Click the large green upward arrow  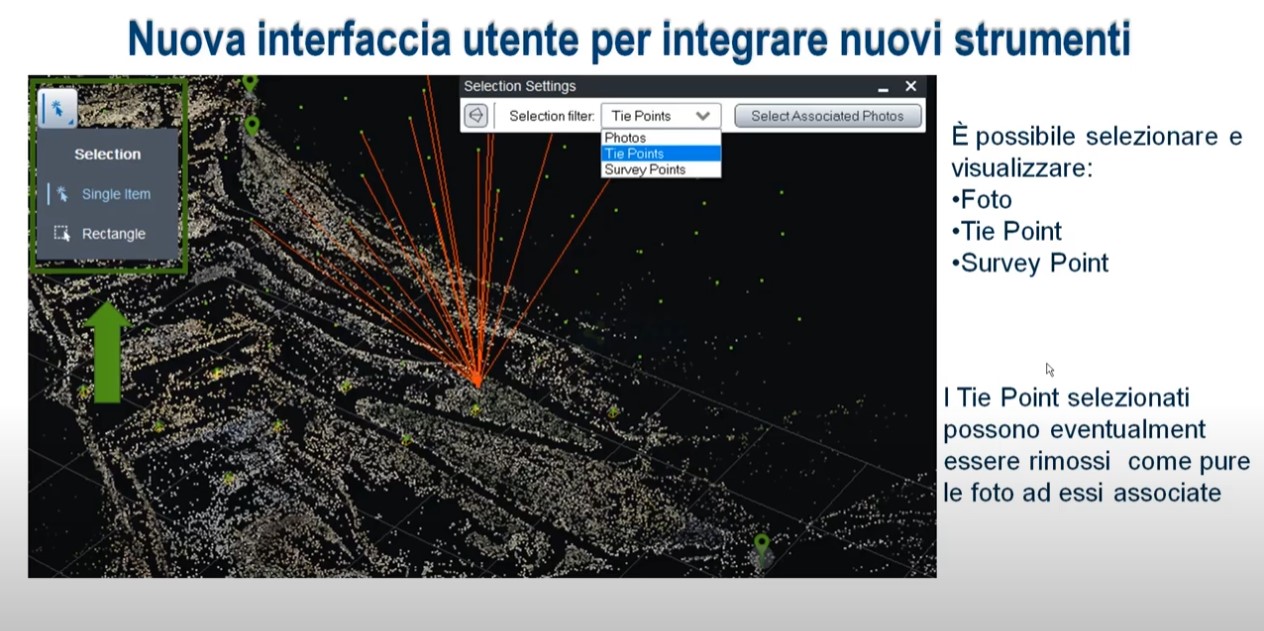(106, 353)
